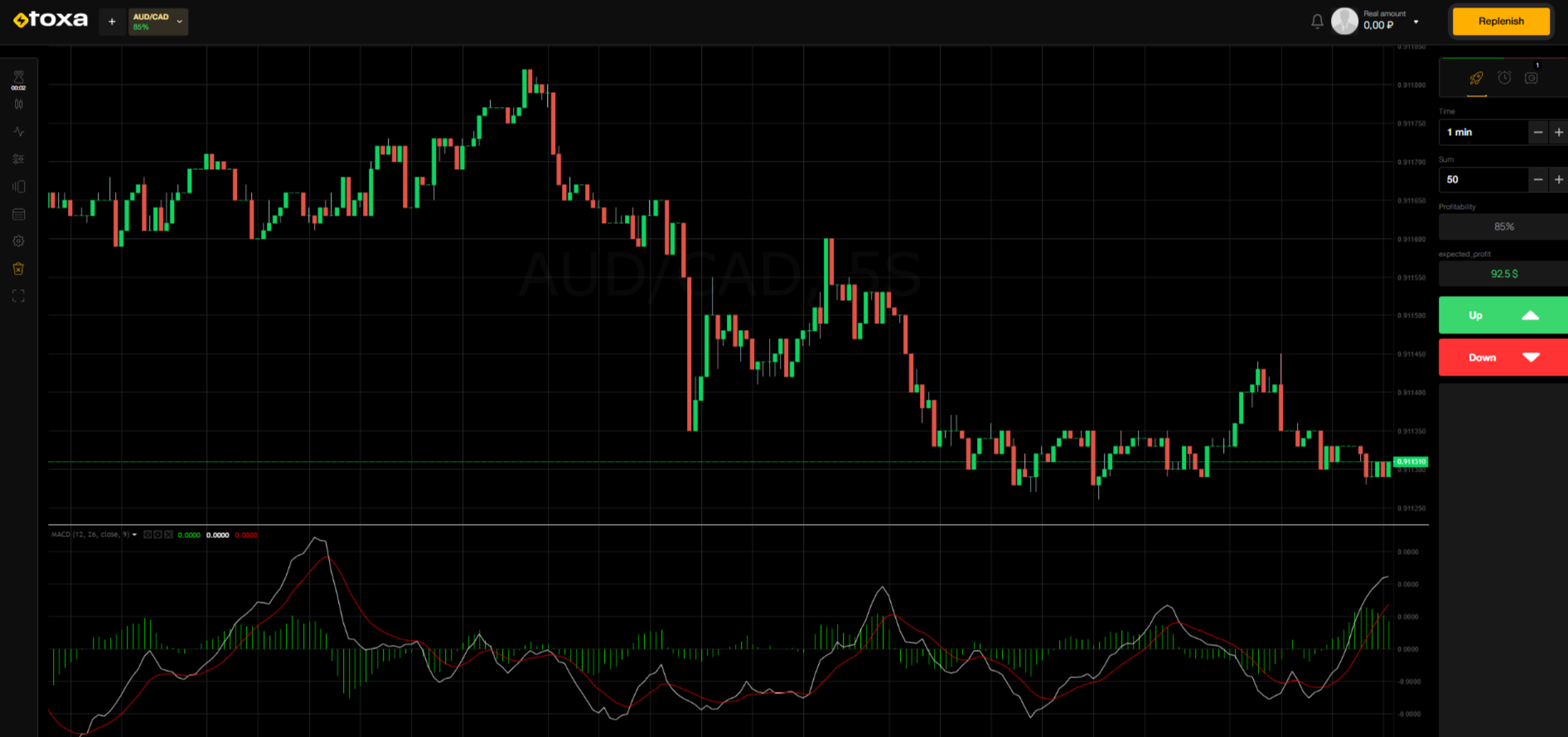Open the AUD/CAD asset dropdown
1568x737 pixels.
click(158, 22)
